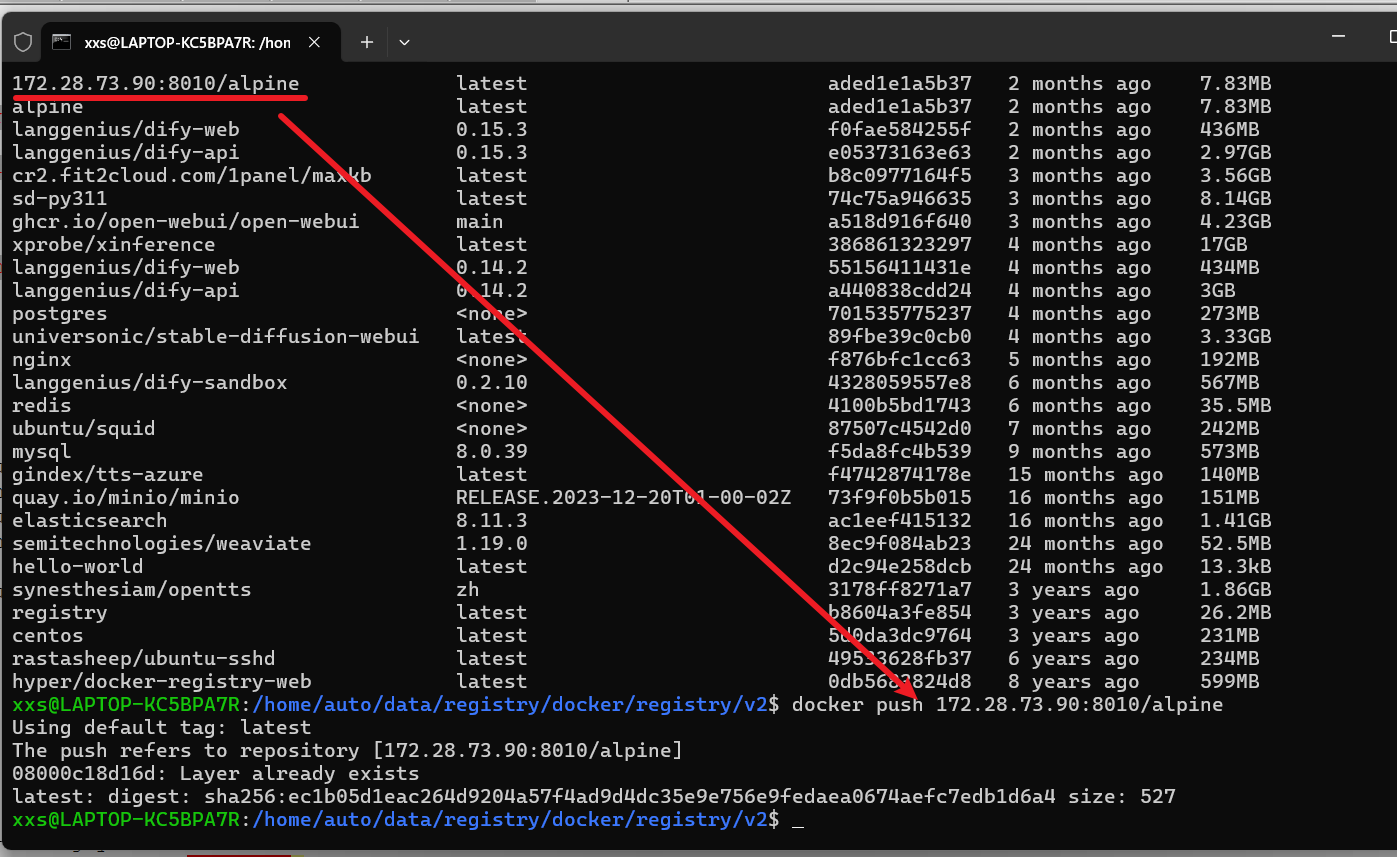Click the hello-world image name
Screen dimensions: 1397x857
click(x=77, y=567)
